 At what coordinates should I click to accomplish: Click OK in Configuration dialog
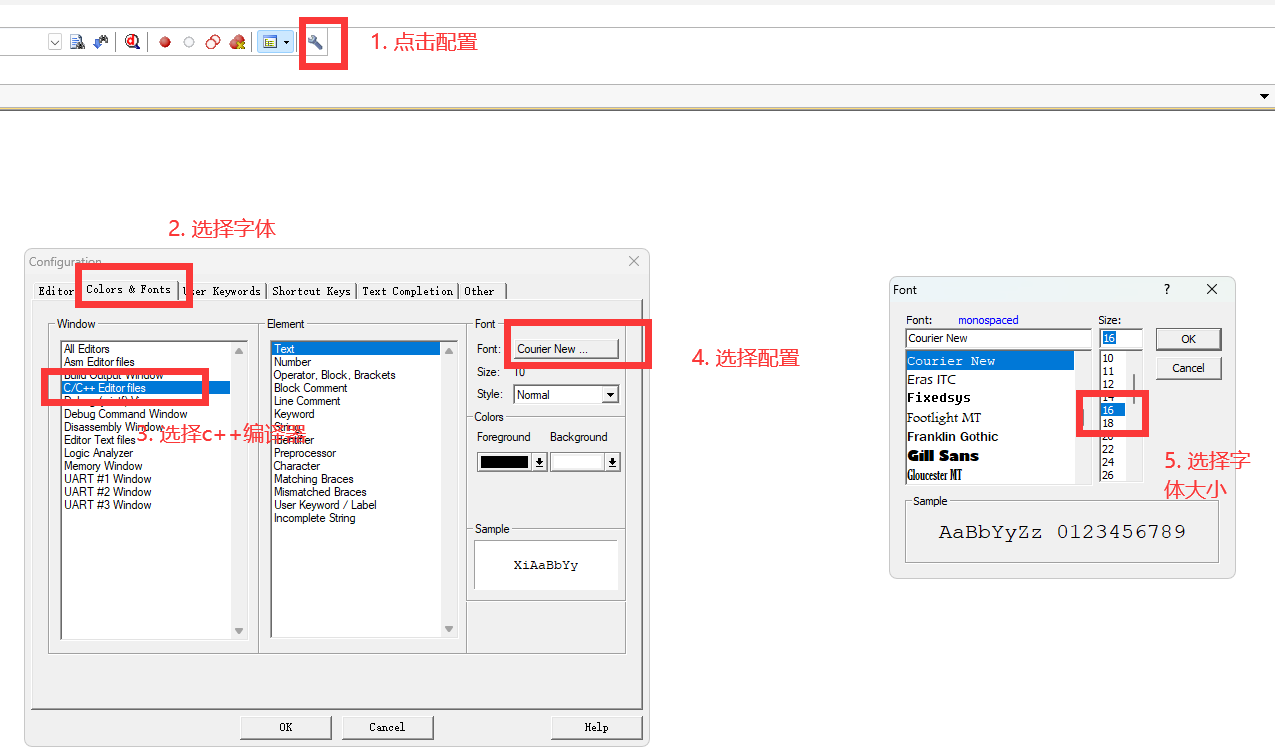[x=286, y=727]
